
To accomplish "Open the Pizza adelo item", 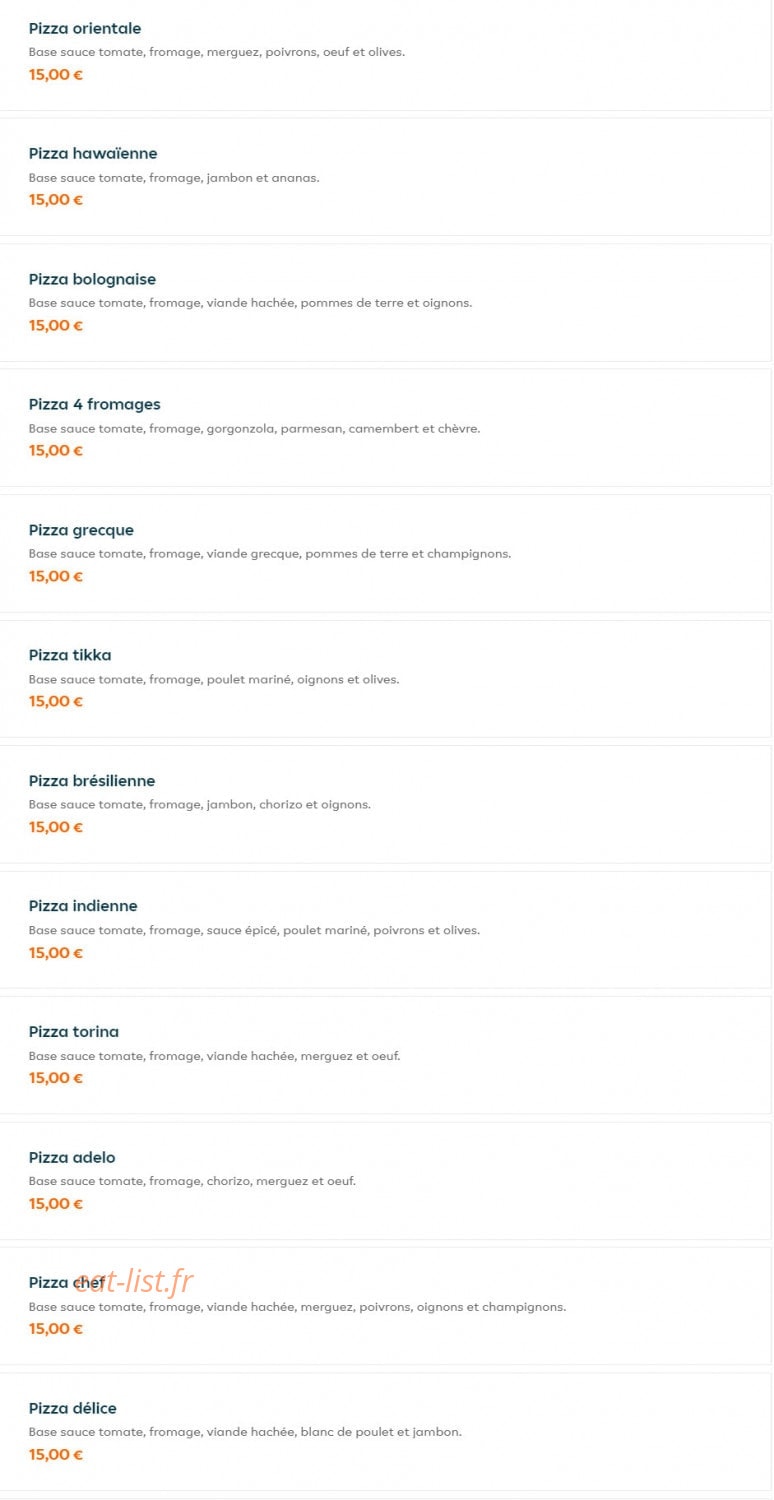I will point(385,1180).
